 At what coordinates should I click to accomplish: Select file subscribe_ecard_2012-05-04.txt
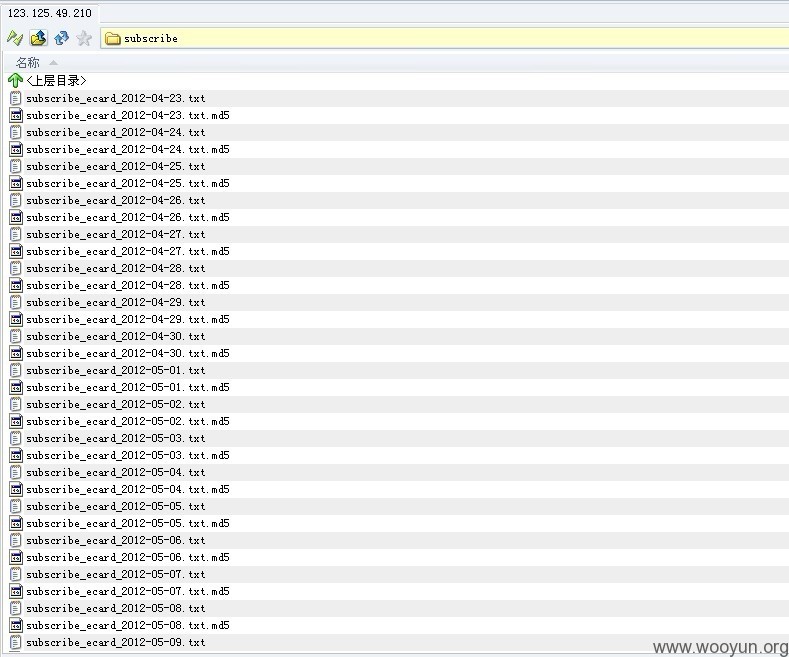coord(116,473)
